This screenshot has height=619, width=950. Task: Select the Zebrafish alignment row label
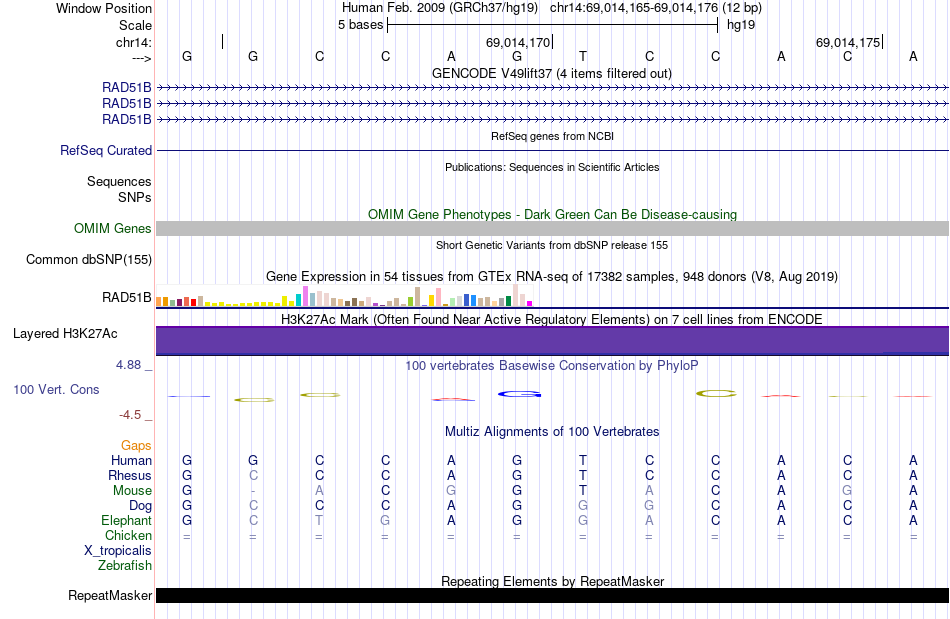(x=125, y=565)
